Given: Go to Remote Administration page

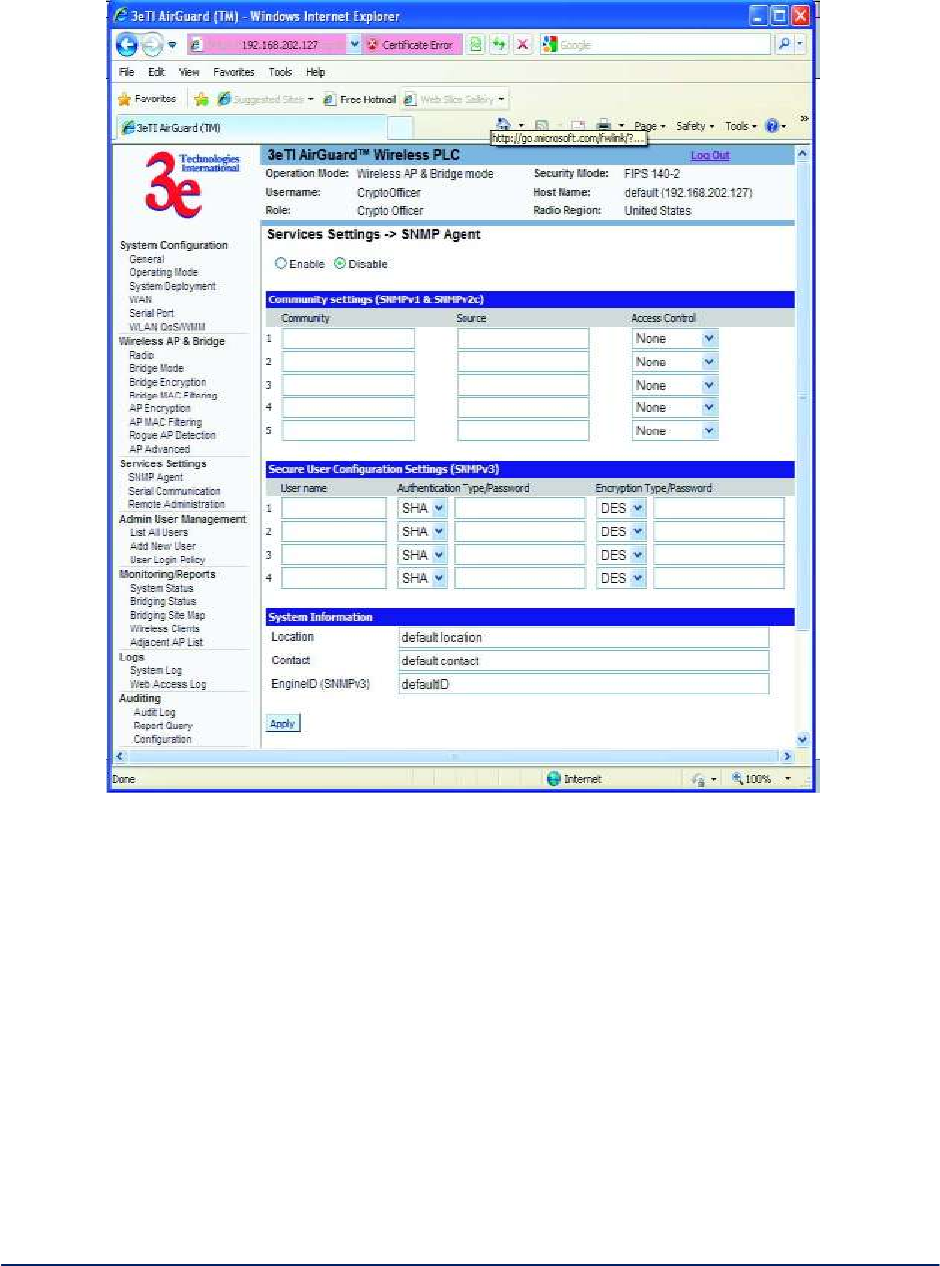Looking at the screenshot, I should 176,505.
